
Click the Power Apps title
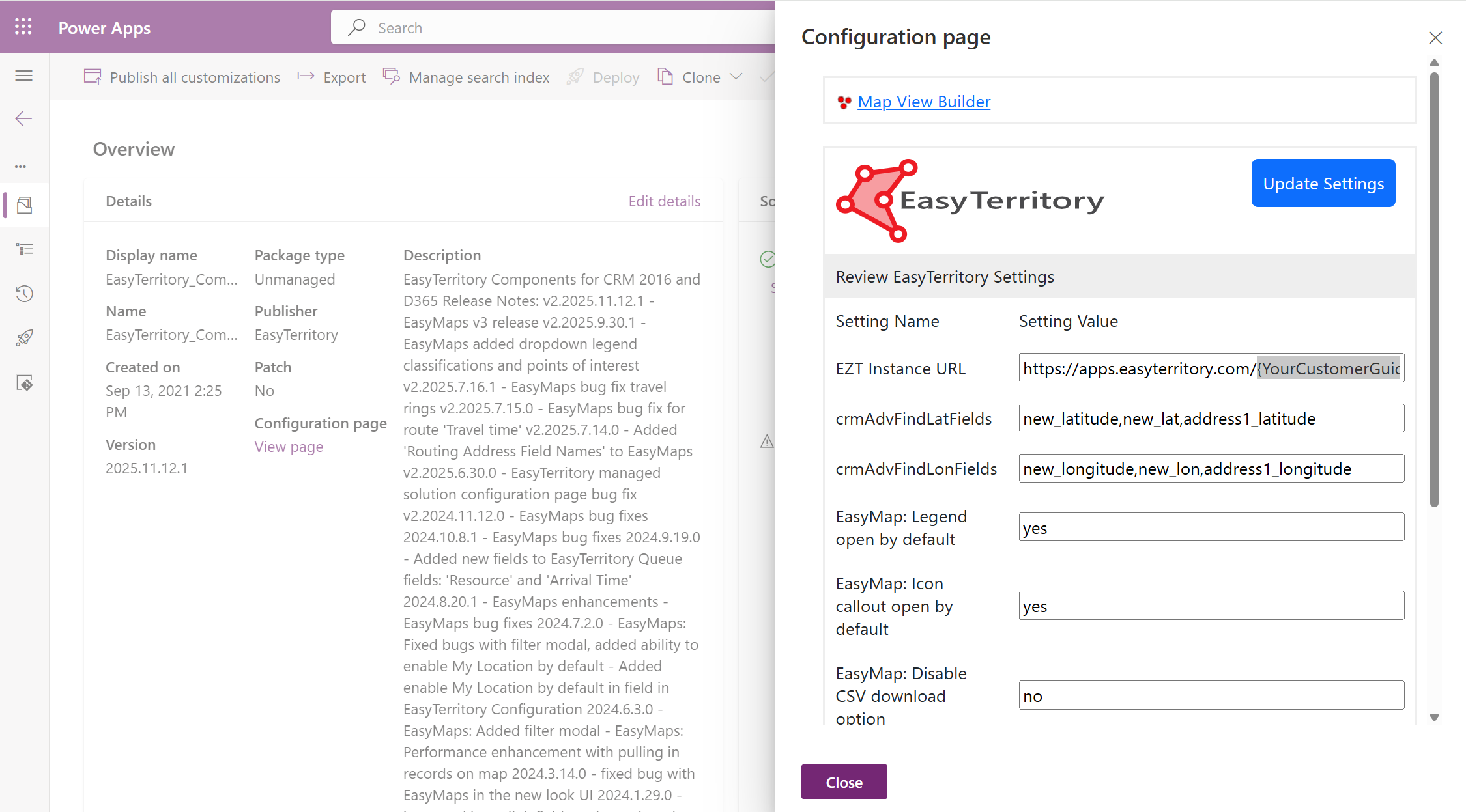click(x=104, y=28)
